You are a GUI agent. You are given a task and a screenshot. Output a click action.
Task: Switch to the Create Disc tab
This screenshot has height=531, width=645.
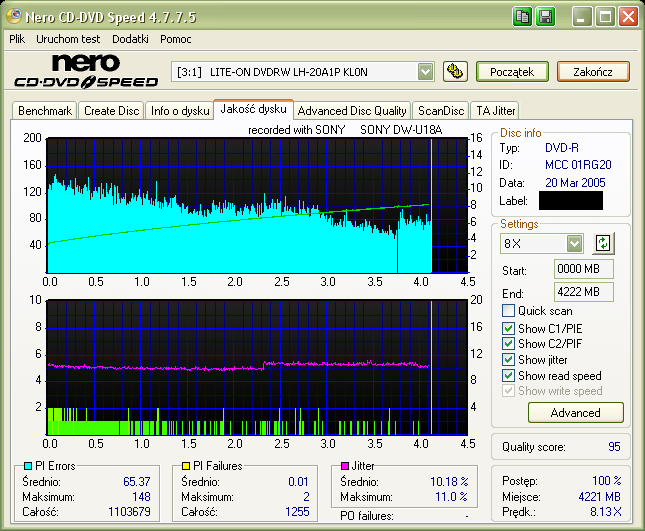pos(111,111)
